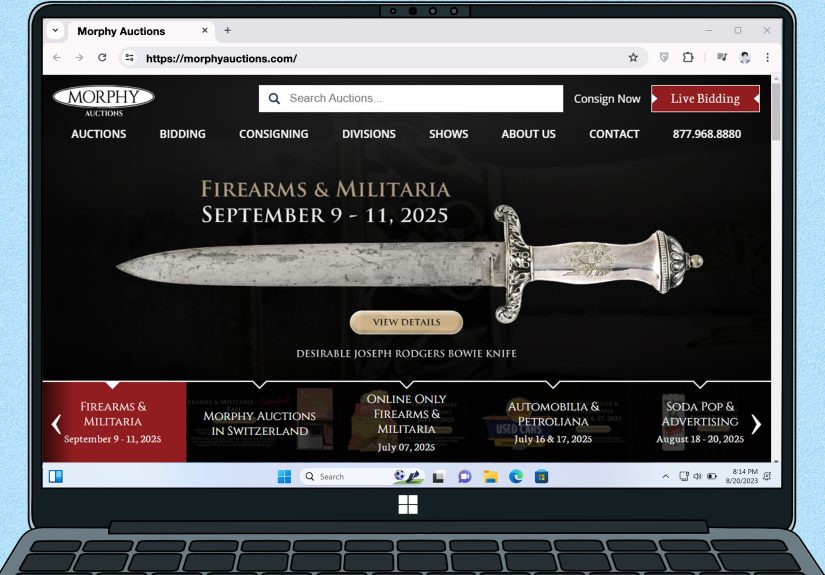Select Soda Pop & Advertising tile
The width and height of the screenshot is (825, 575).
700,422
